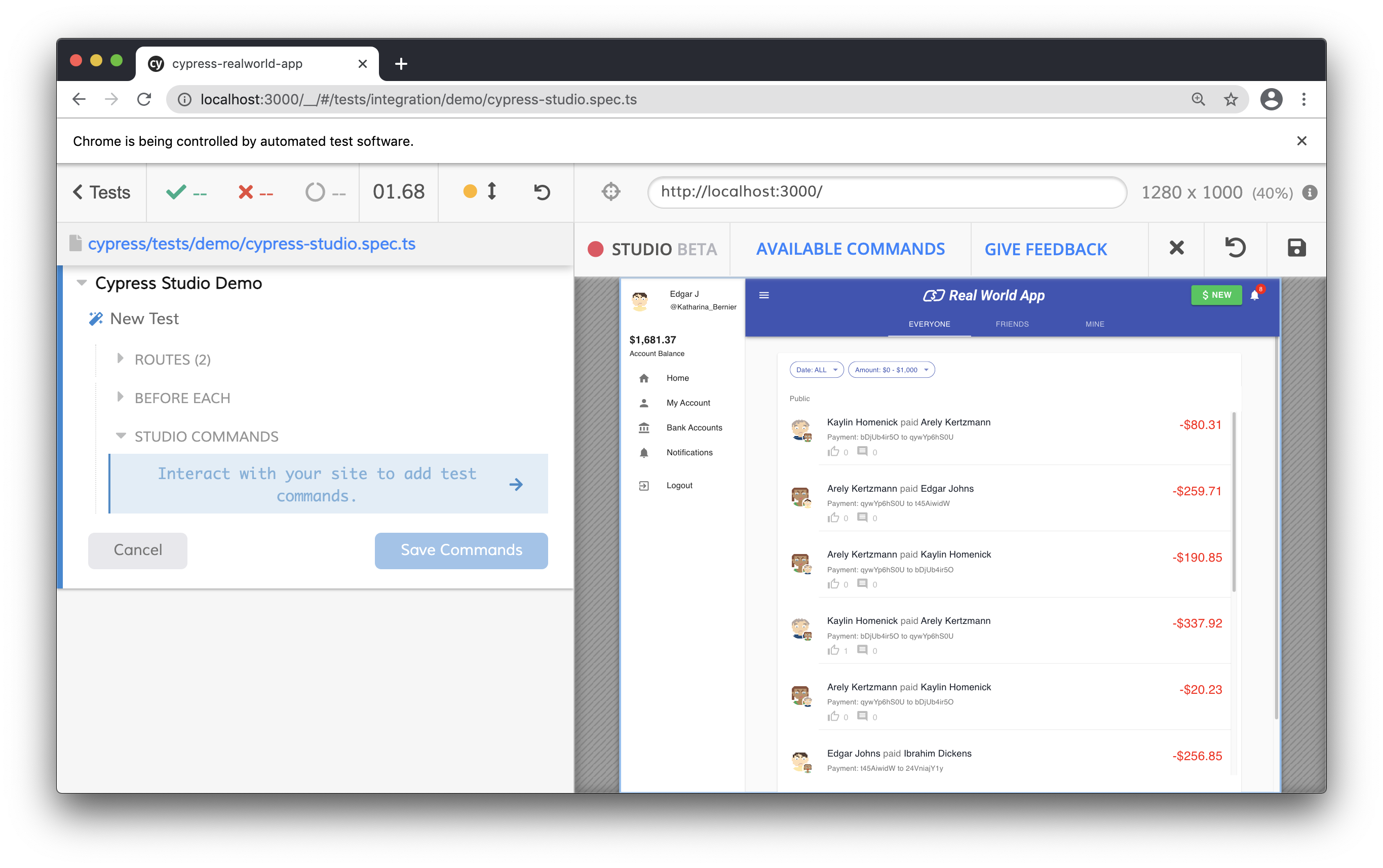1383x868 pixels.
Task: Open the selector playground crosshair icon
Action: pyautogui.click(x=611, y=192)
